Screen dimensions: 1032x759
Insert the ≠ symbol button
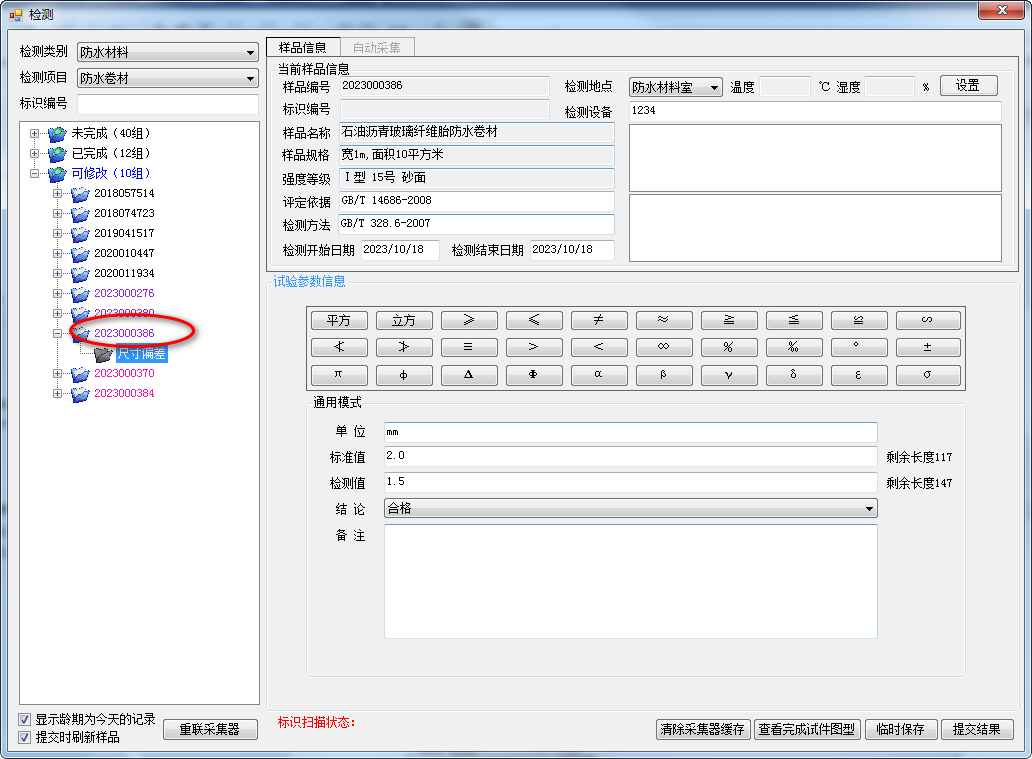click(598, 321)
